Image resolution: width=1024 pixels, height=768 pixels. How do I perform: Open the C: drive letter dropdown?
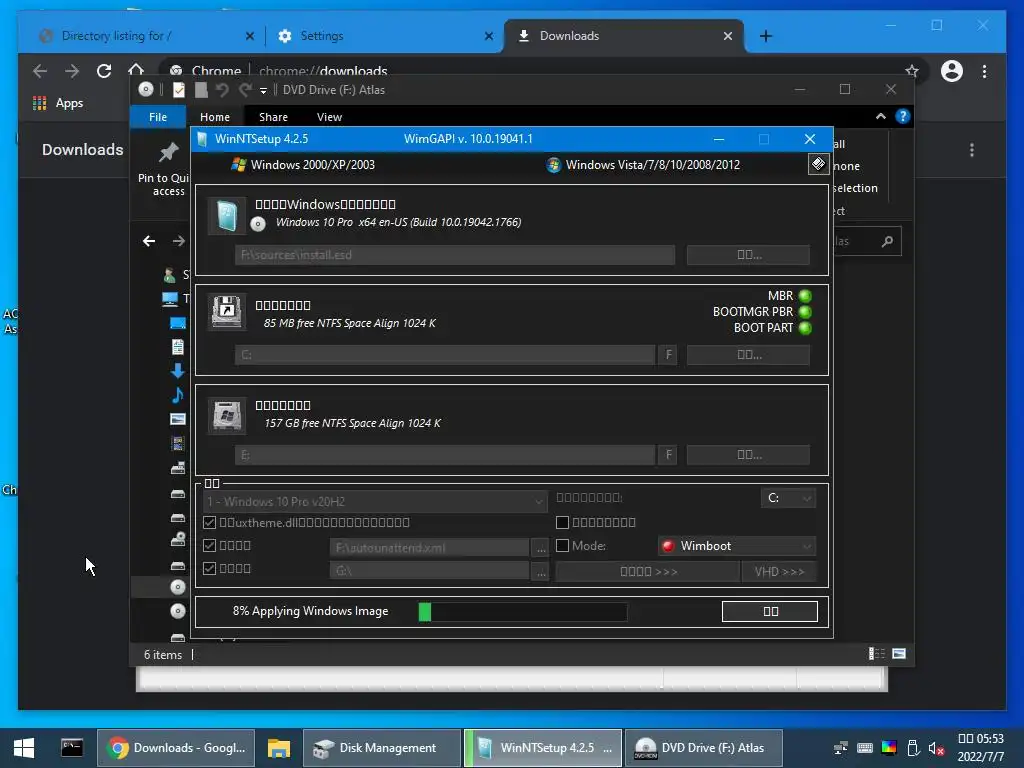click(x=788, y=498)
